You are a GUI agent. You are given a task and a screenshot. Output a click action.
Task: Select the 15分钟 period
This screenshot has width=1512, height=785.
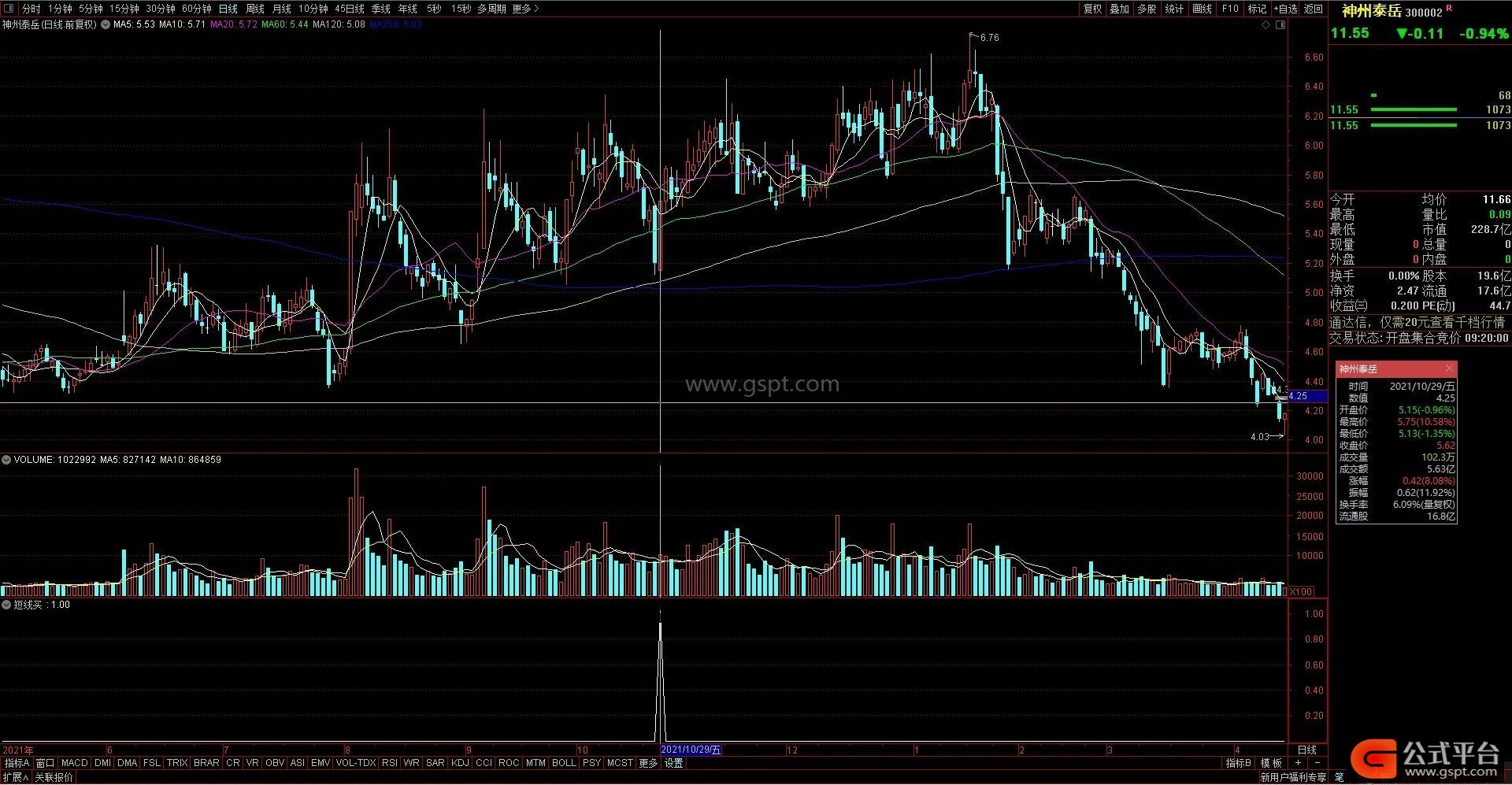124,9
